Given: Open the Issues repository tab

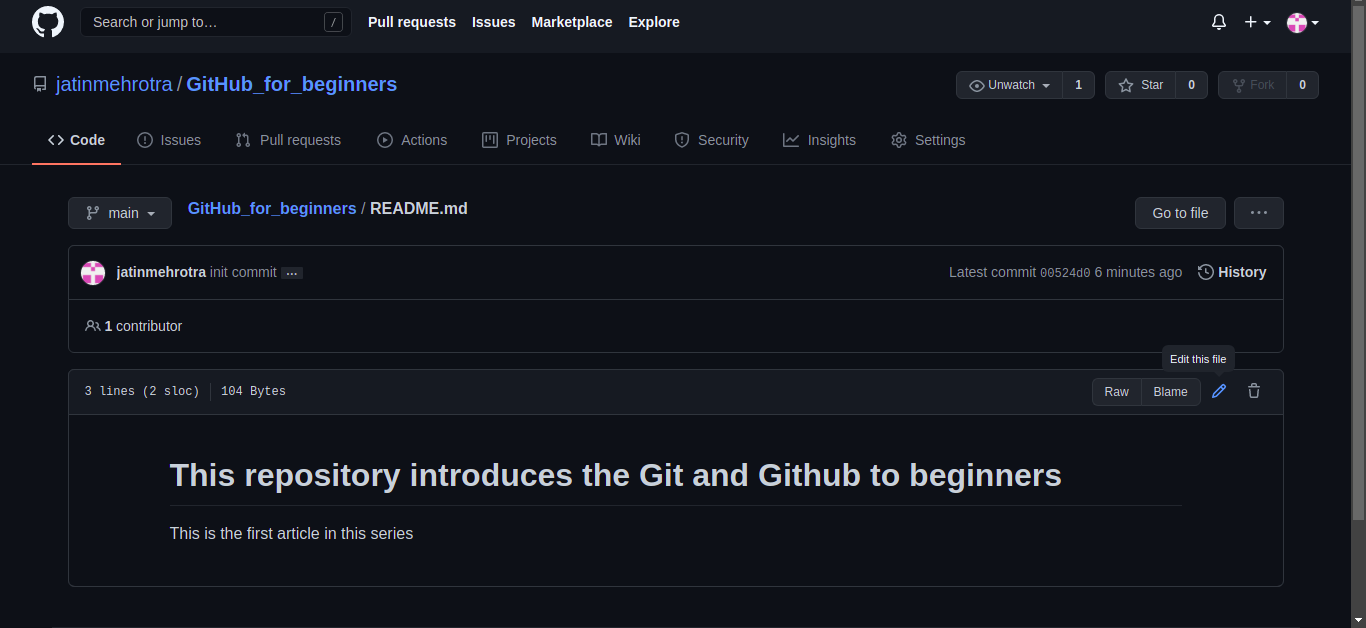Looking at the screenshot, I should click(x=169, y=140).
